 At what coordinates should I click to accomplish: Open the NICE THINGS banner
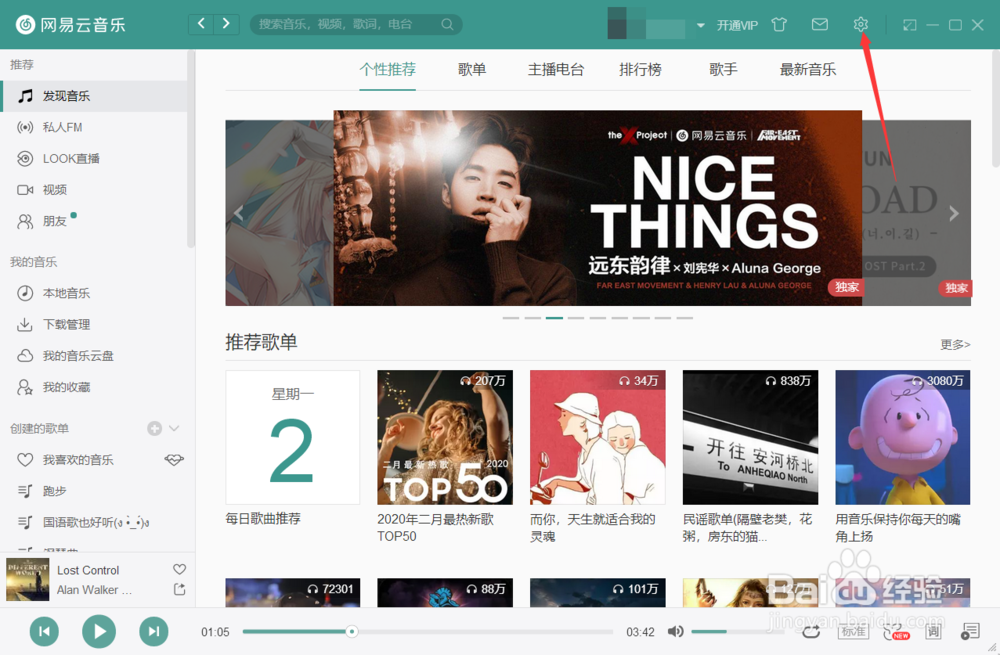598,208
